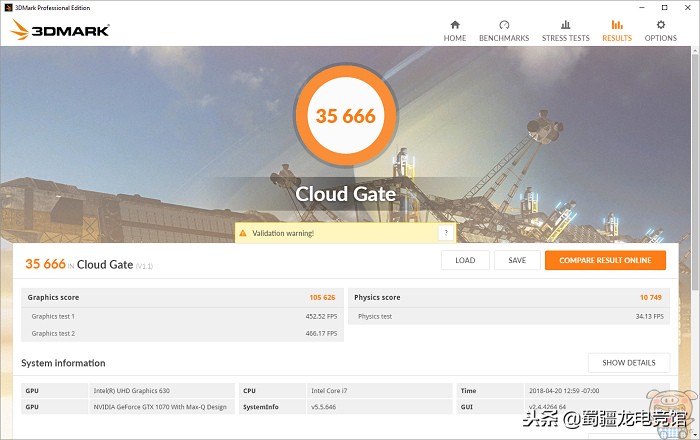
Task: Go to the HOME tab label
Action: (x=454, y=38)
